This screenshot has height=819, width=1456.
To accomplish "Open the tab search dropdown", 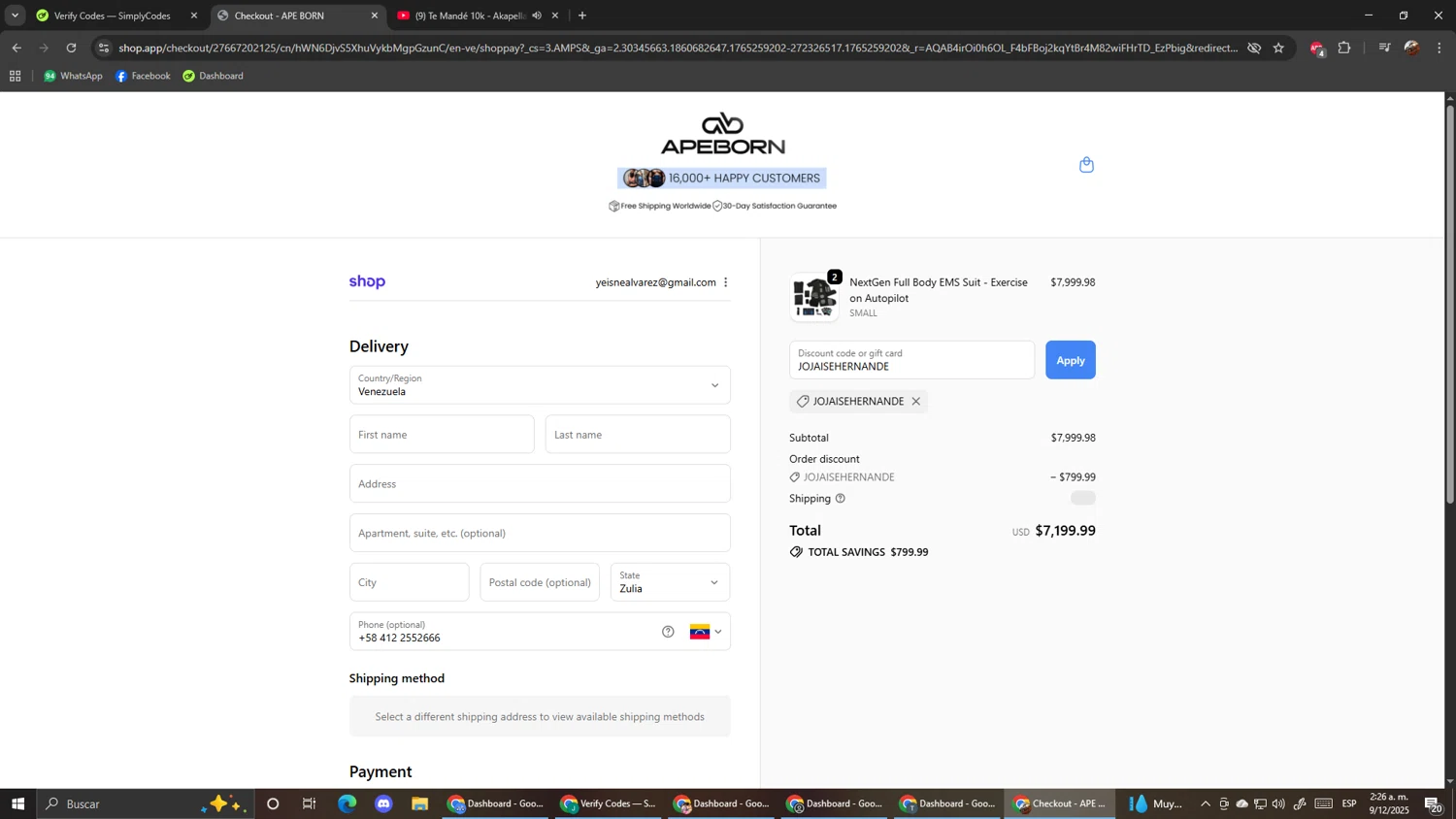I will [x=15, y=16].
